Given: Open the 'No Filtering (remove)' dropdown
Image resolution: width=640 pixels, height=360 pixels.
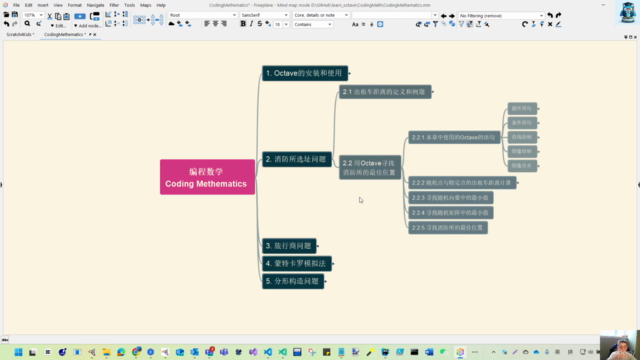Looking at the screenshot, I should [x=541, y=16].
